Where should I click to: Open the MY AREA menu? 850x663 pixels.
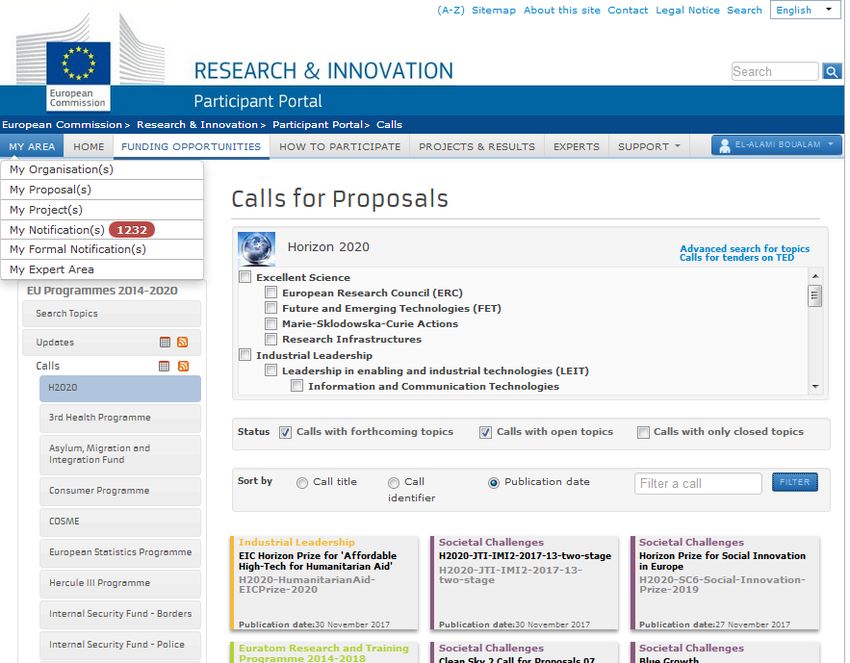pos(32,146)
